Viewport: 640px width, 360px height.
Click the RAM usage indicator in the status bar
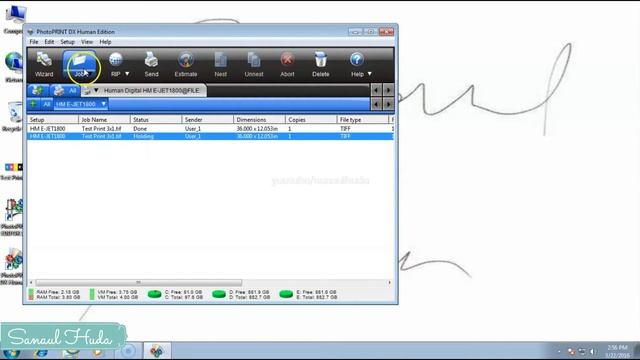click(x=31, y=294)
